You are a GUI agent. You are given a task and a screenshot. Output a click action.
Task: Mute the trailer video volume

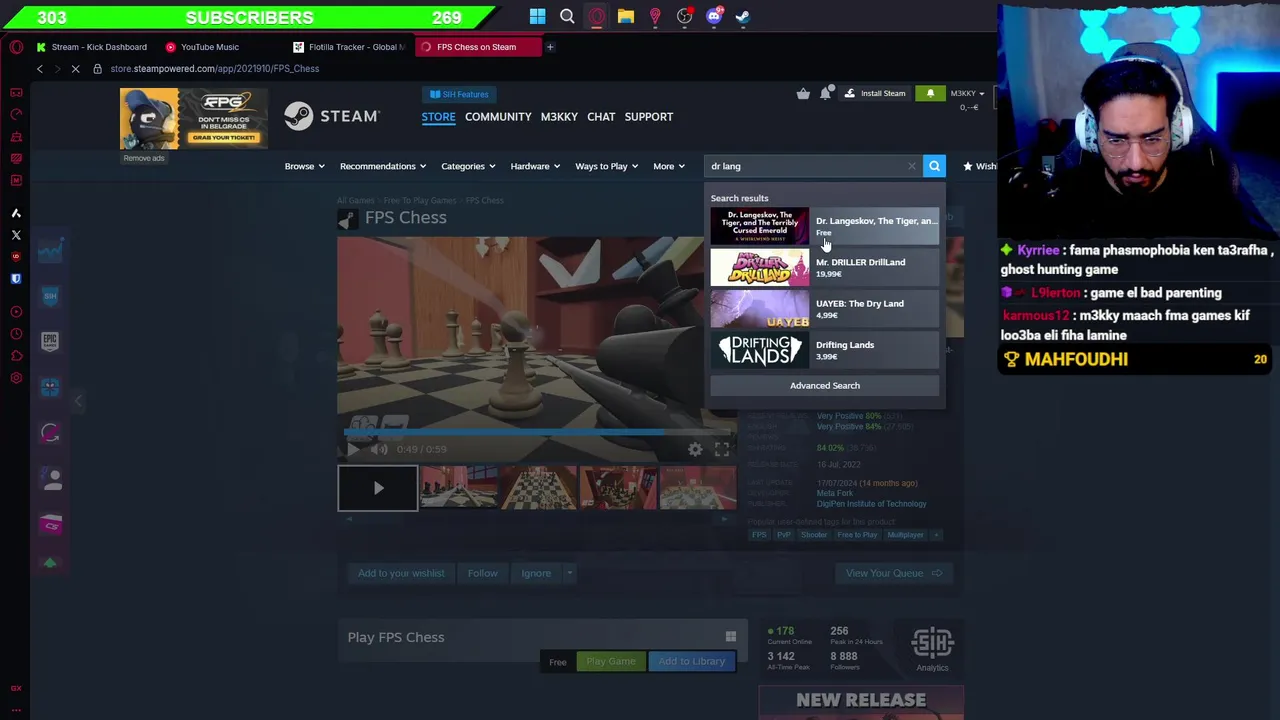point(379,449)
